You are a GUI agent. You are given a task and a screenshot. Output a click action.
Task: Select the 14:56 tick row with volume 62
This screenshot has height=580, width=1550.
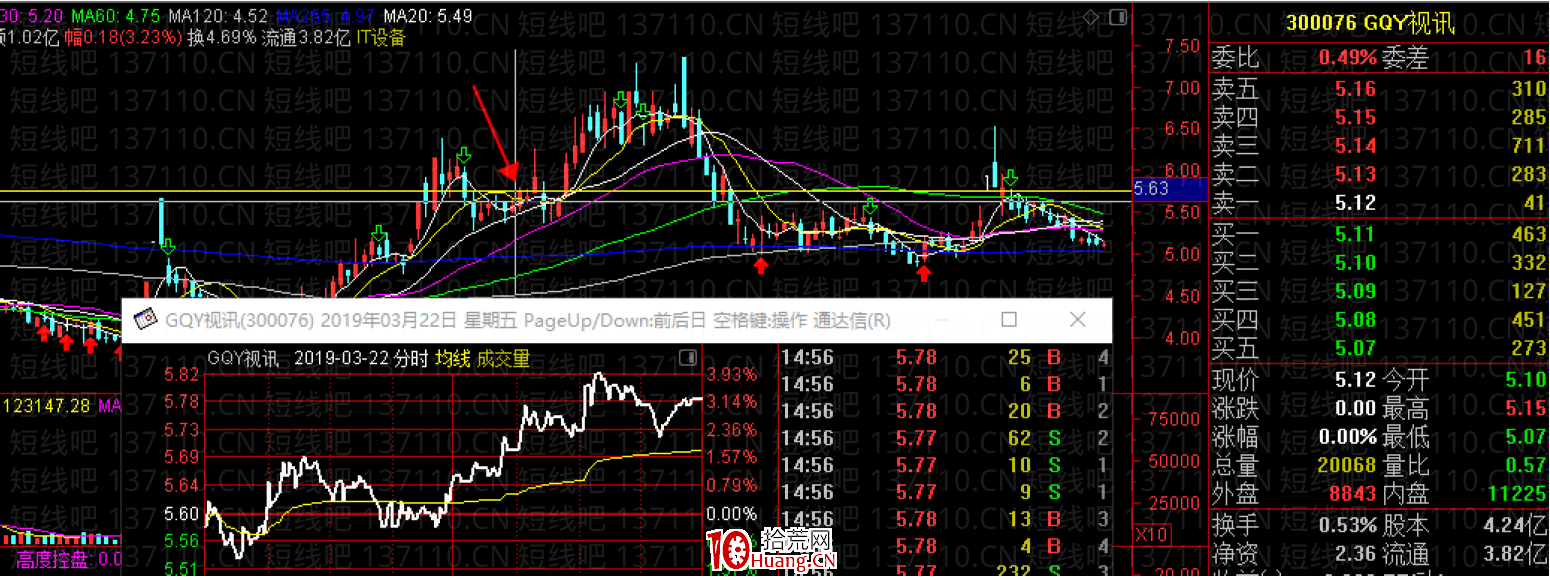(x=945, y=438)
